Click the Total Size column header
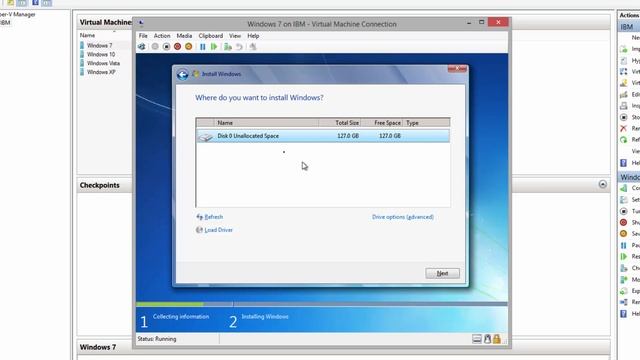This screenshot has width=640, height=360. click(340, 122)
